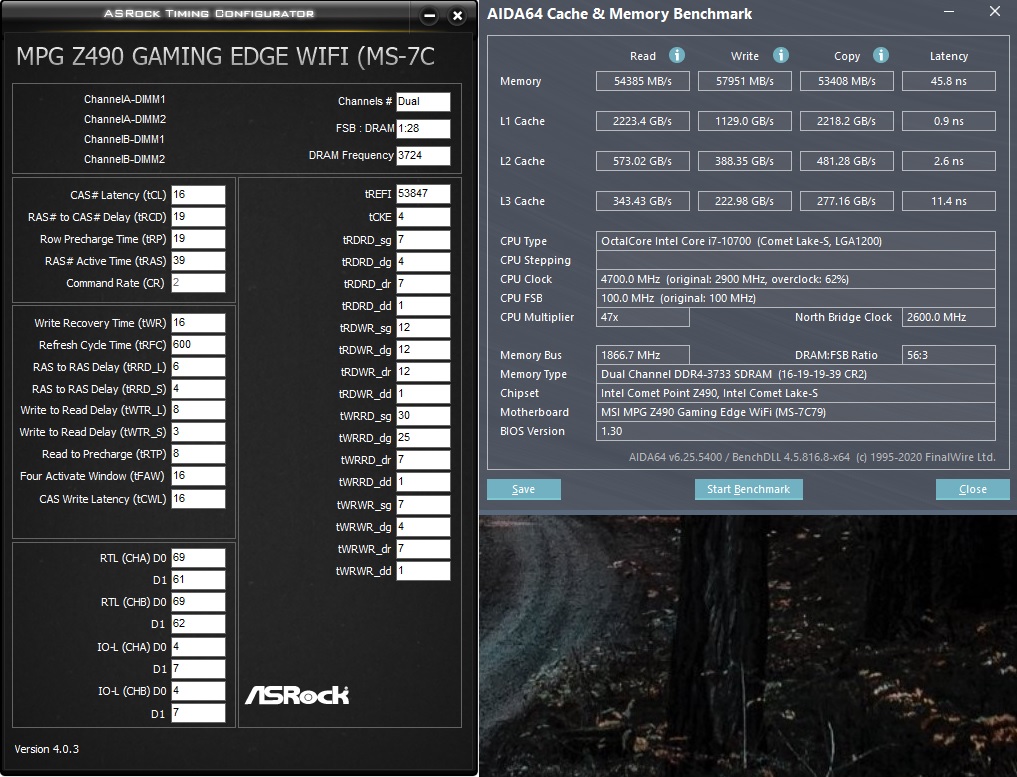Screen dimensions: 1017x777
Task: Click the CAS Write Latency (tCWL) field
Action: [x=198, y=499]
